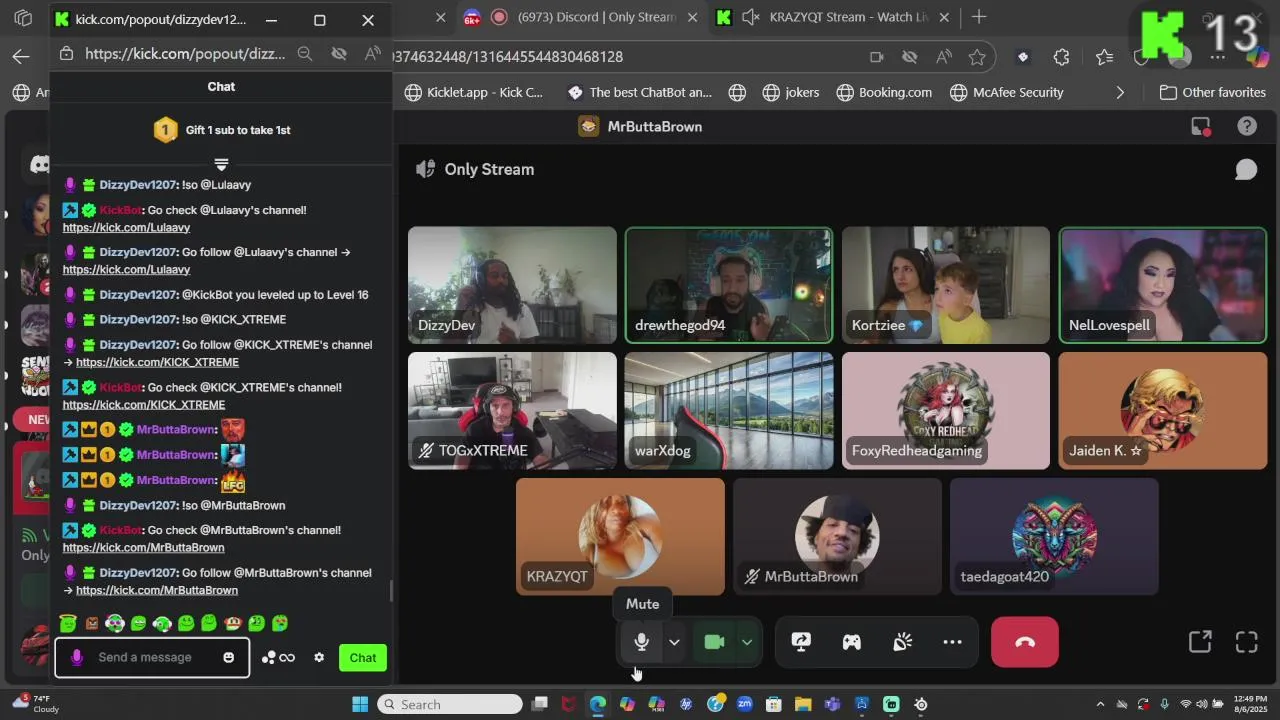Open kick.com/Lulaavy link from DizzyDev1207
Screen dimensions: 1280x720
click(126, 269)
